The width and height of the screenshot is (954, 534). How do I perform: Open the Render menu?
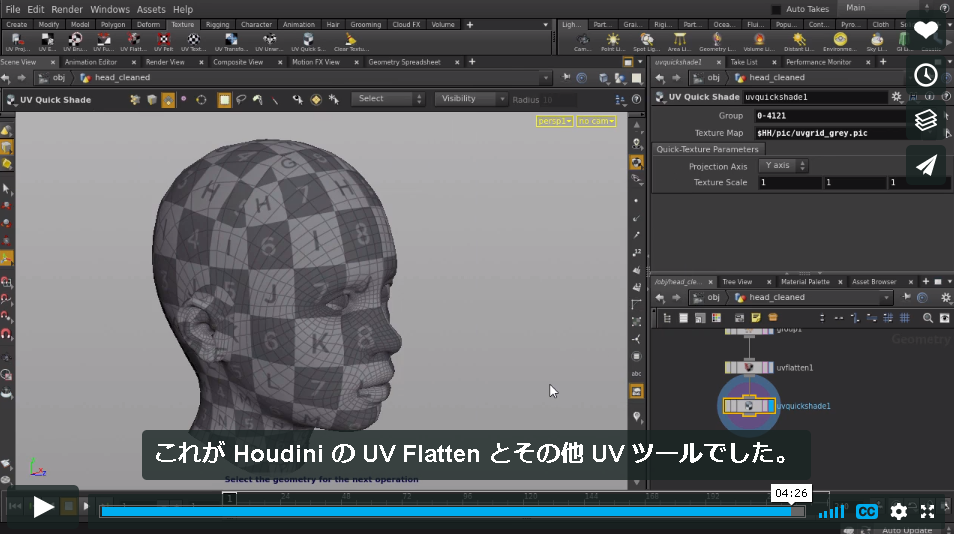[67, 9]
